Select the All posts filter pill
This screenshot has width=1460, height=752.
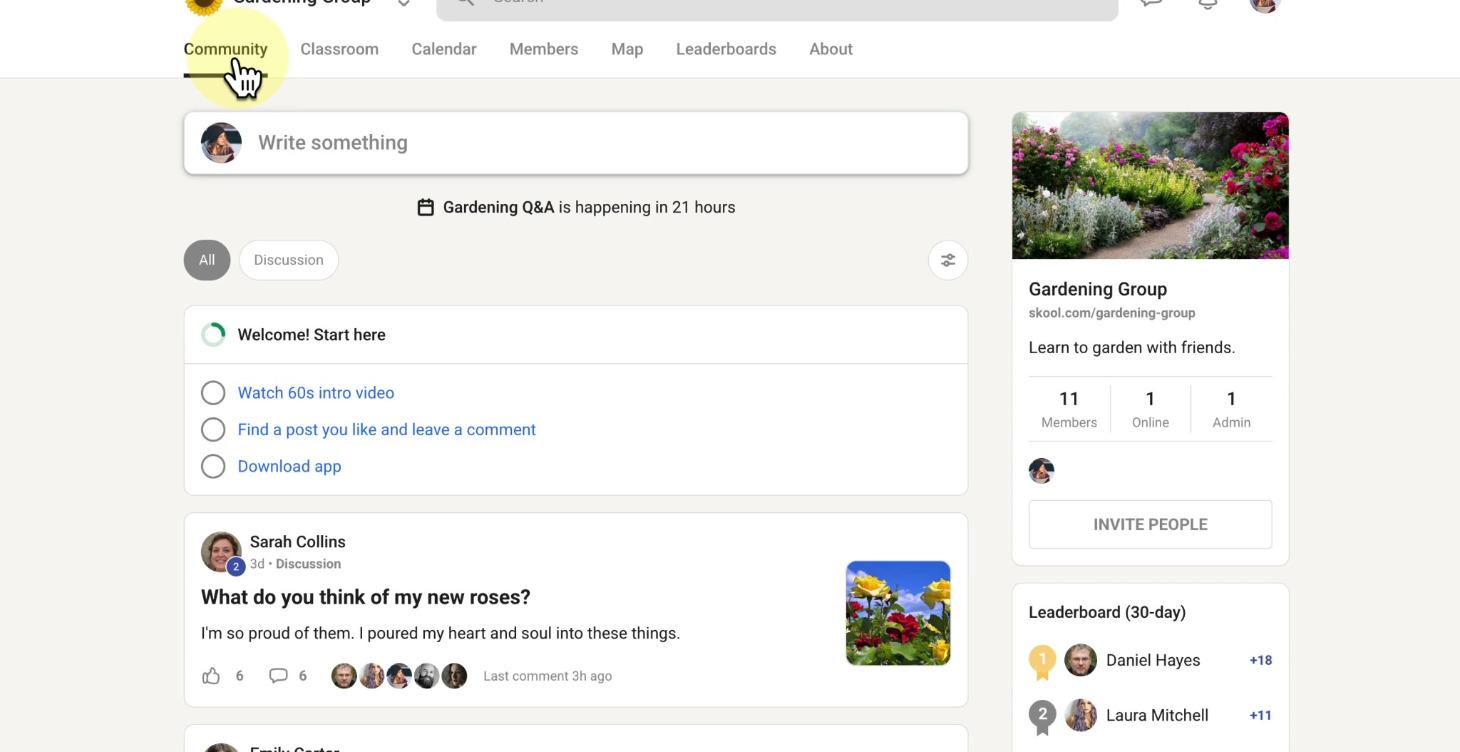[207, 260]
